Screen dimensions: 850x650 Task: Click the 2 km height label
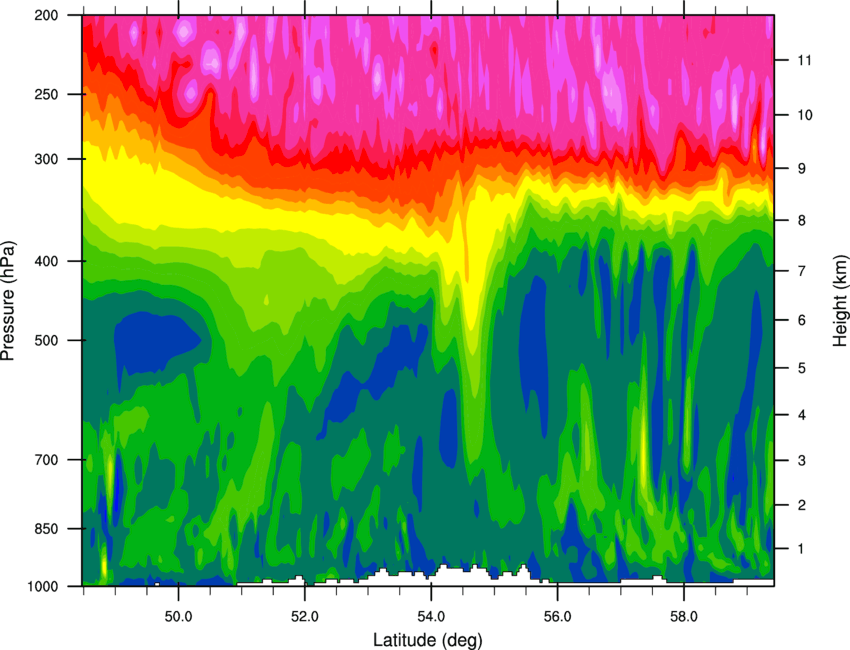click(x=802, y=505)
